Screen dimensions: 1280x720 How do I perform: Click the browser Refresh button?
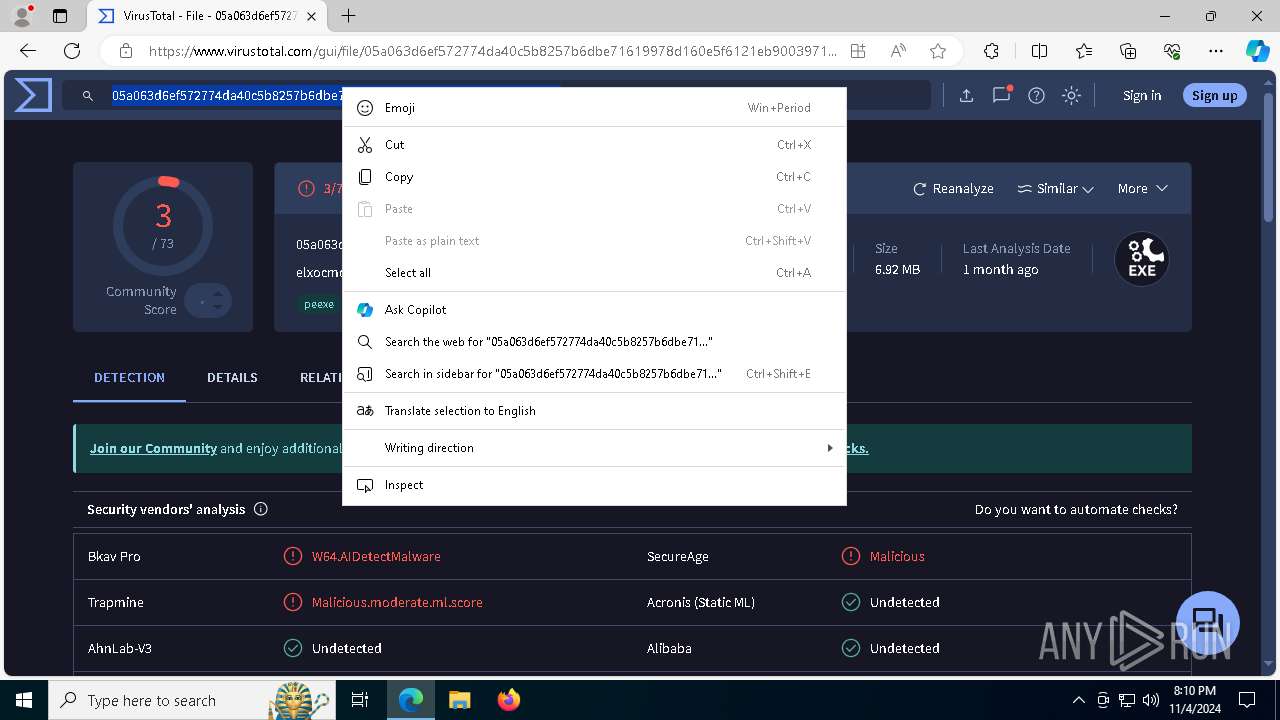click(72, 51)
